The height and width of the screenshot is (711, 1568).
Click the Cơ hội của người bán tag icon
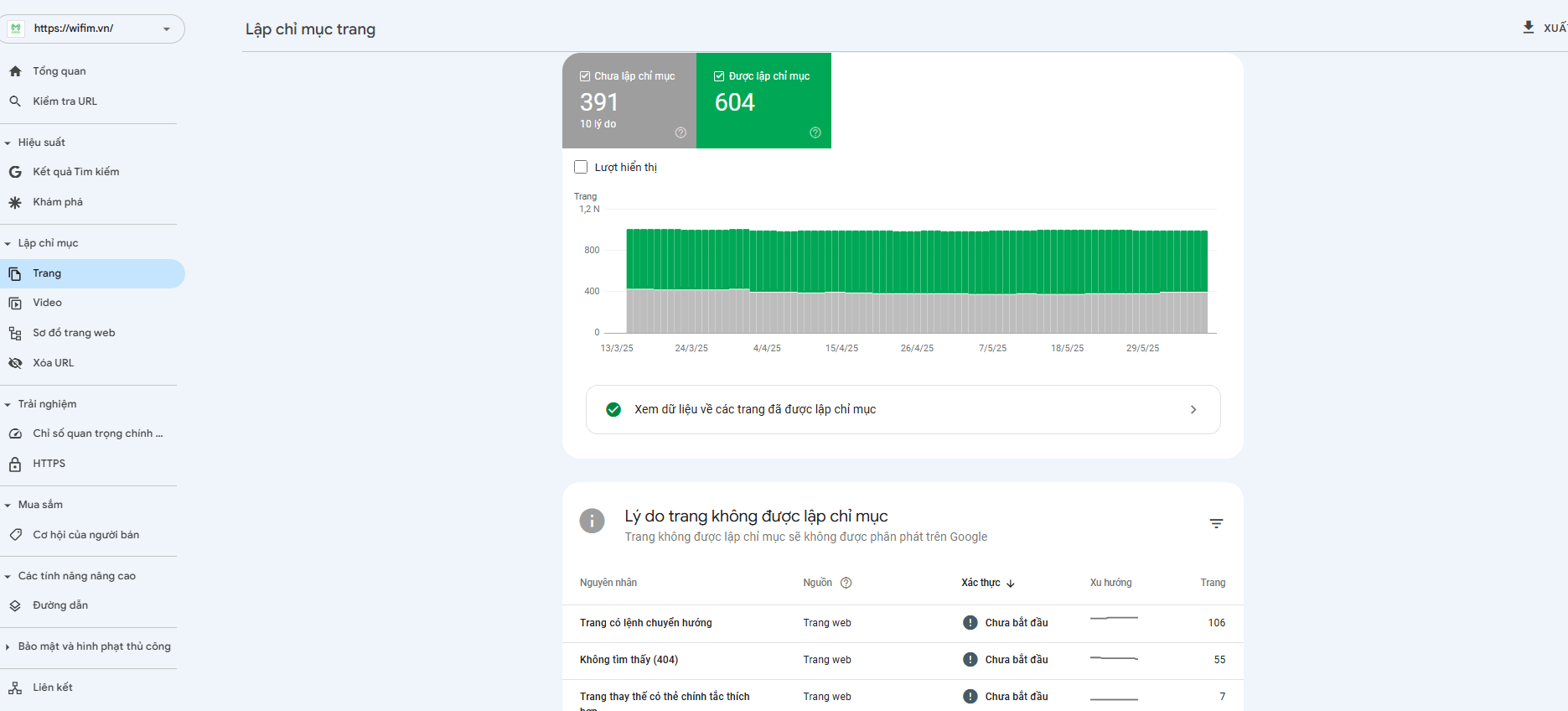[x=15, y=535]
